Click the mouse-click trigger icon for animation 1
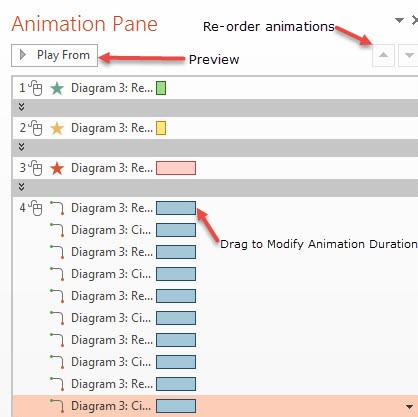This screenshot has width=418, height=417. tap(36, 88)
